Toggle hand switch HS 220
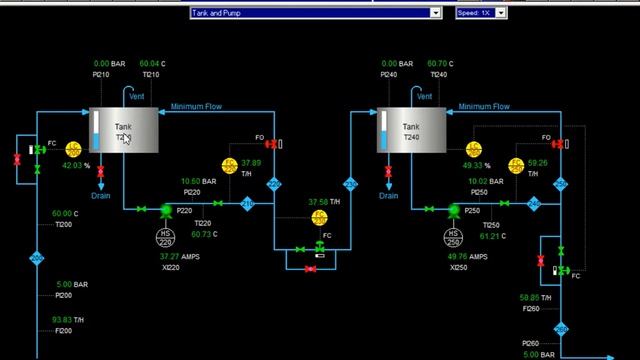This screenshot has width=640, height=360. [x=166, y=238]
